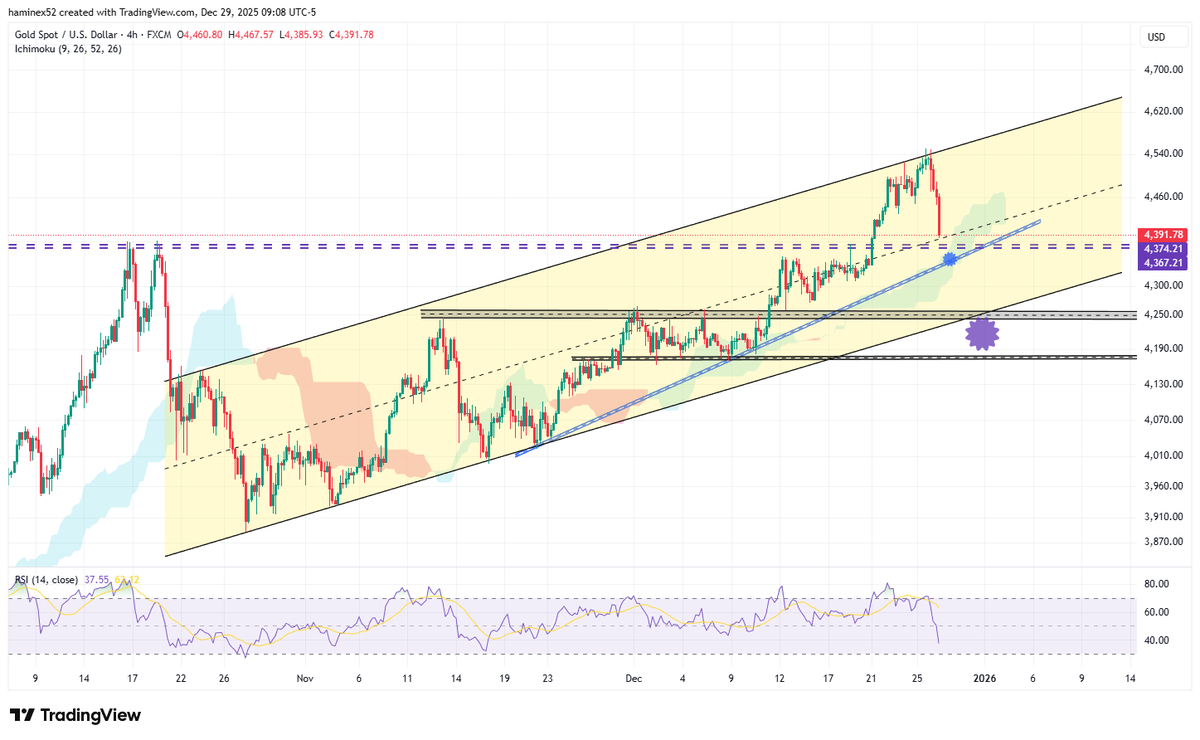Click the 4,620.00 price axis label

point(1166,112)
